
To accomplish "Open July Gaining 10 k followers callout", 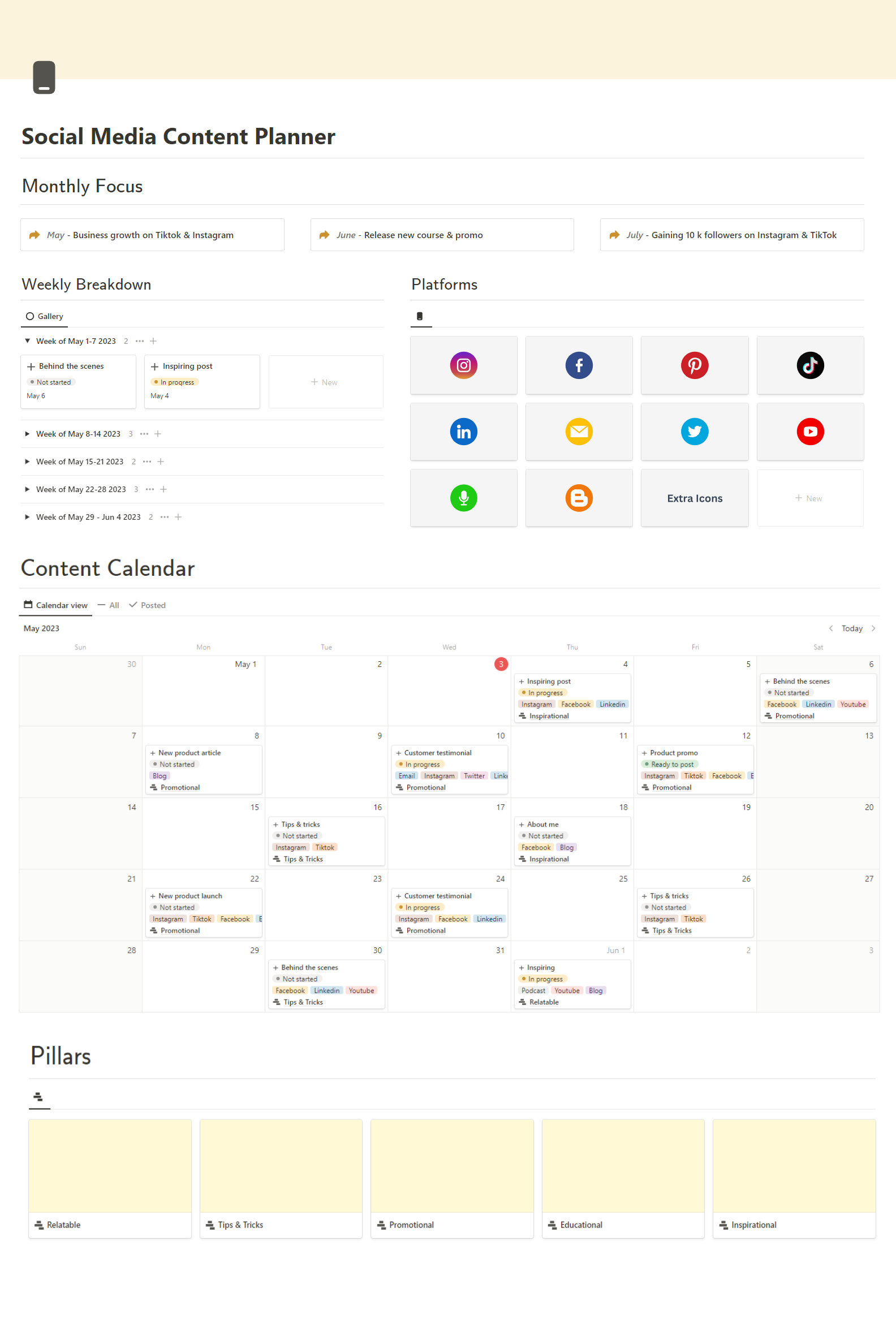I will 731,234.
